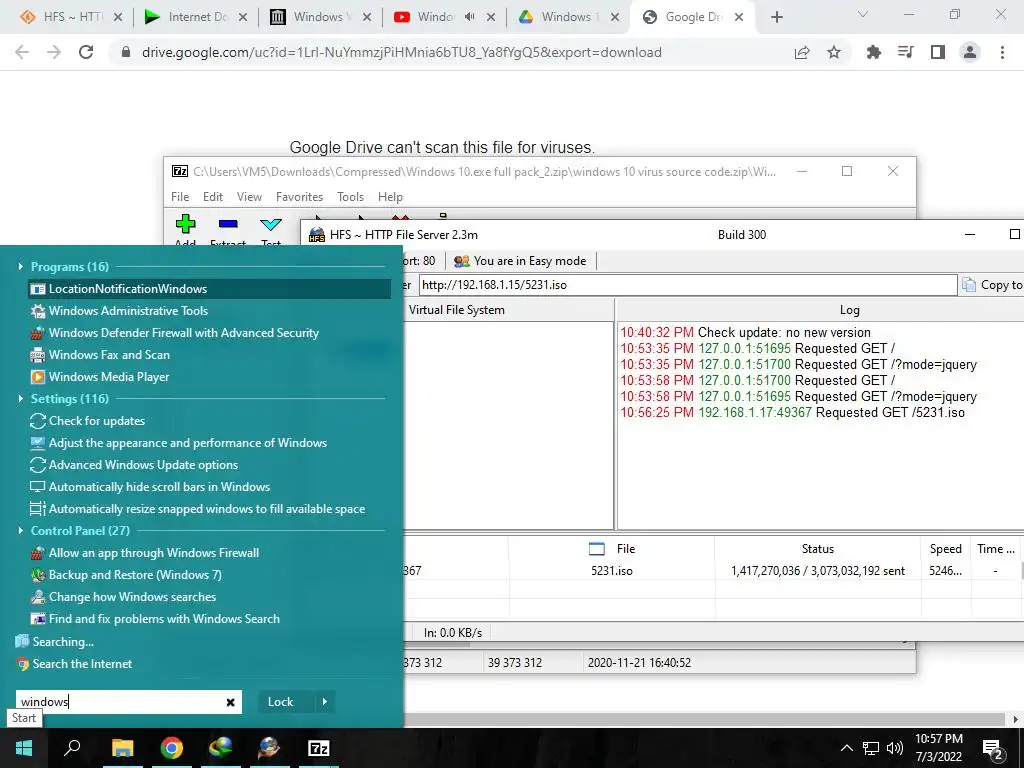The width and height of the screenshot is (1024, 768).
Task: Click the HFS URL field with 5231.iso address
Action: (x=688, y=285)
